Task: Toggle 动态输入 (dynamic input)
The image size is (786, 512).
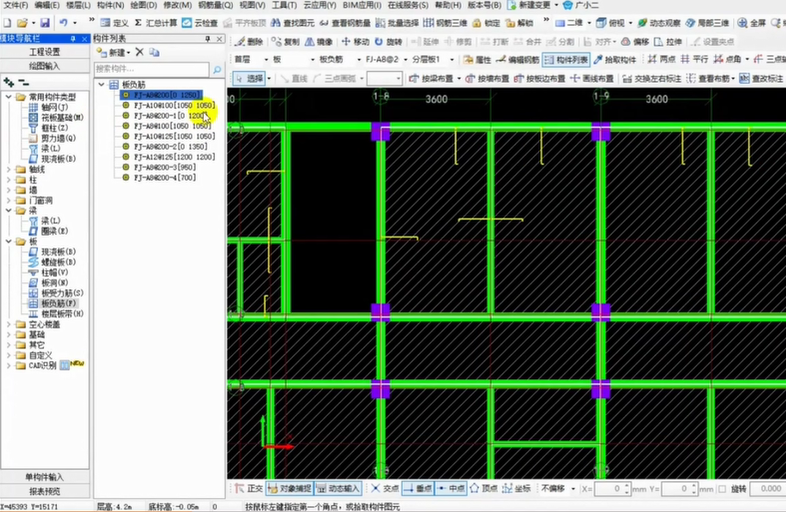Action: (x=338, y=488)
